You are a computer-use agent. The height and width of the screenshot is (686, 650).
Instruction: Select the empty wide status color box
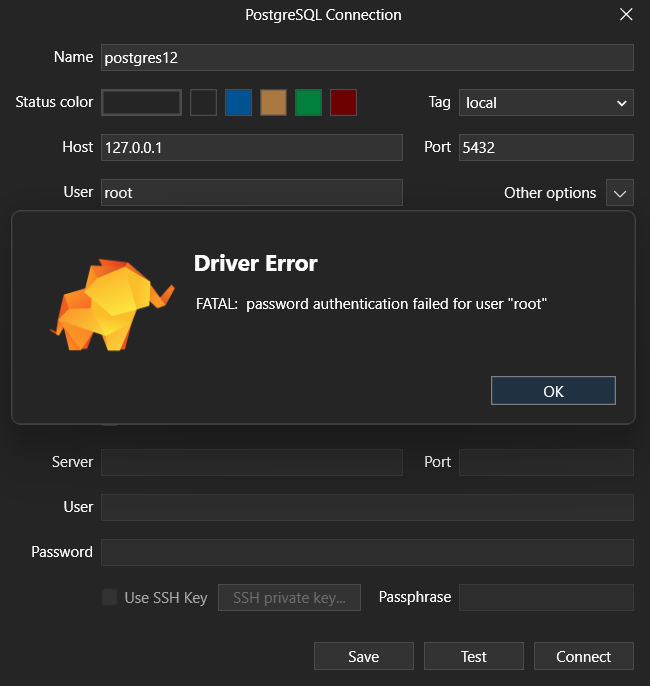point(141,102)
